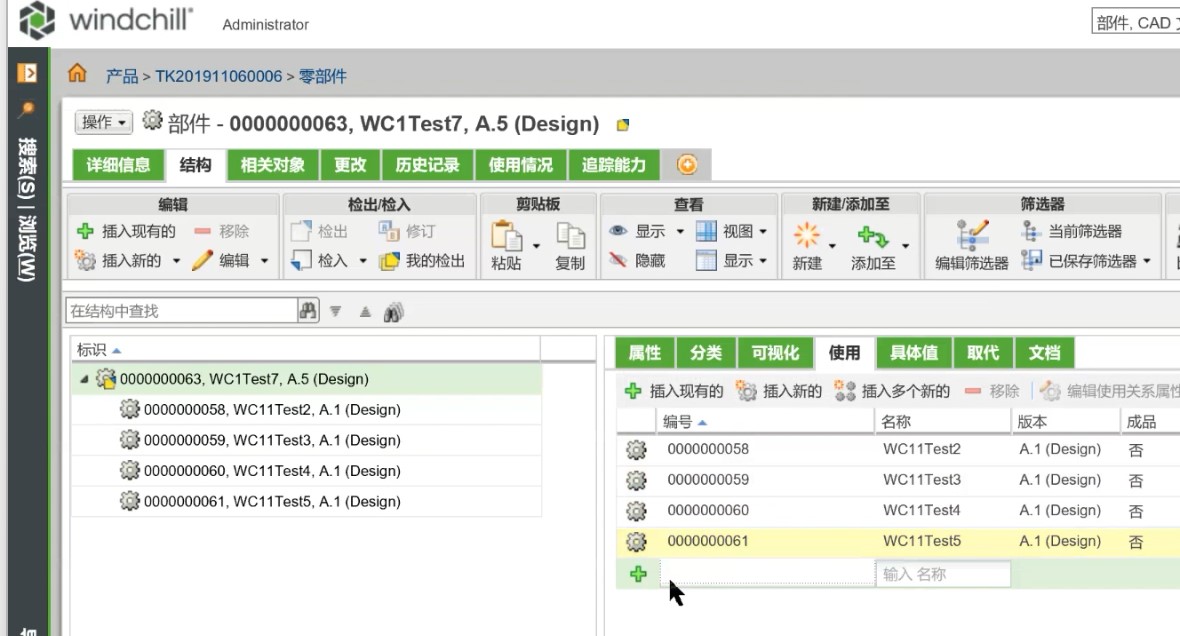
Task: Click the green plus icon in new row
Action: tap(638, 574)
